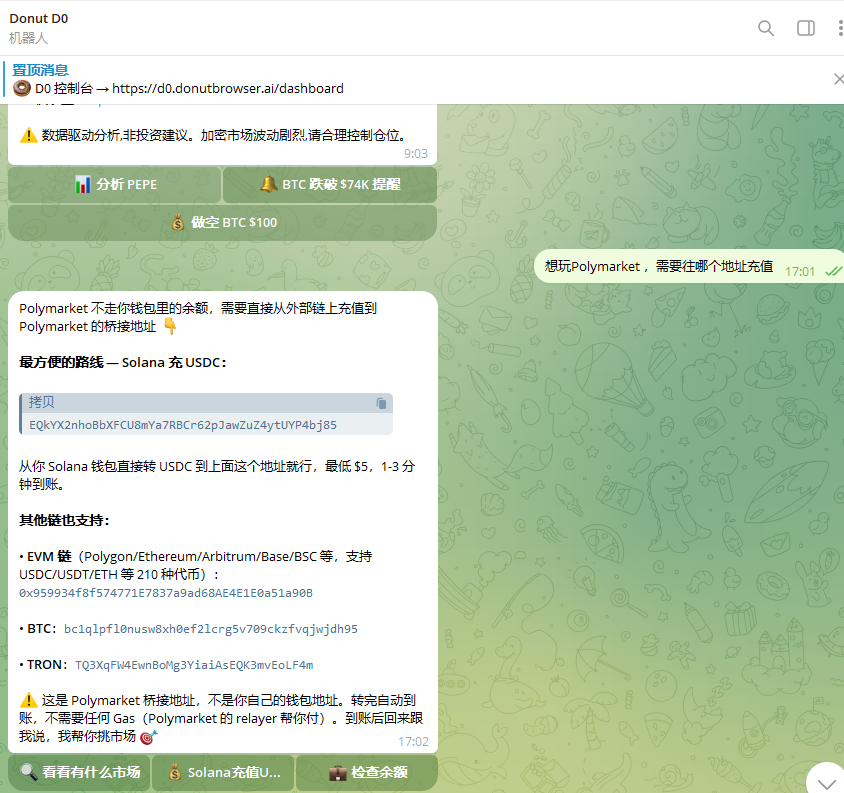Open the chat search icon
The width and height of the screenshot is (844, 793).
pos(765,28)
